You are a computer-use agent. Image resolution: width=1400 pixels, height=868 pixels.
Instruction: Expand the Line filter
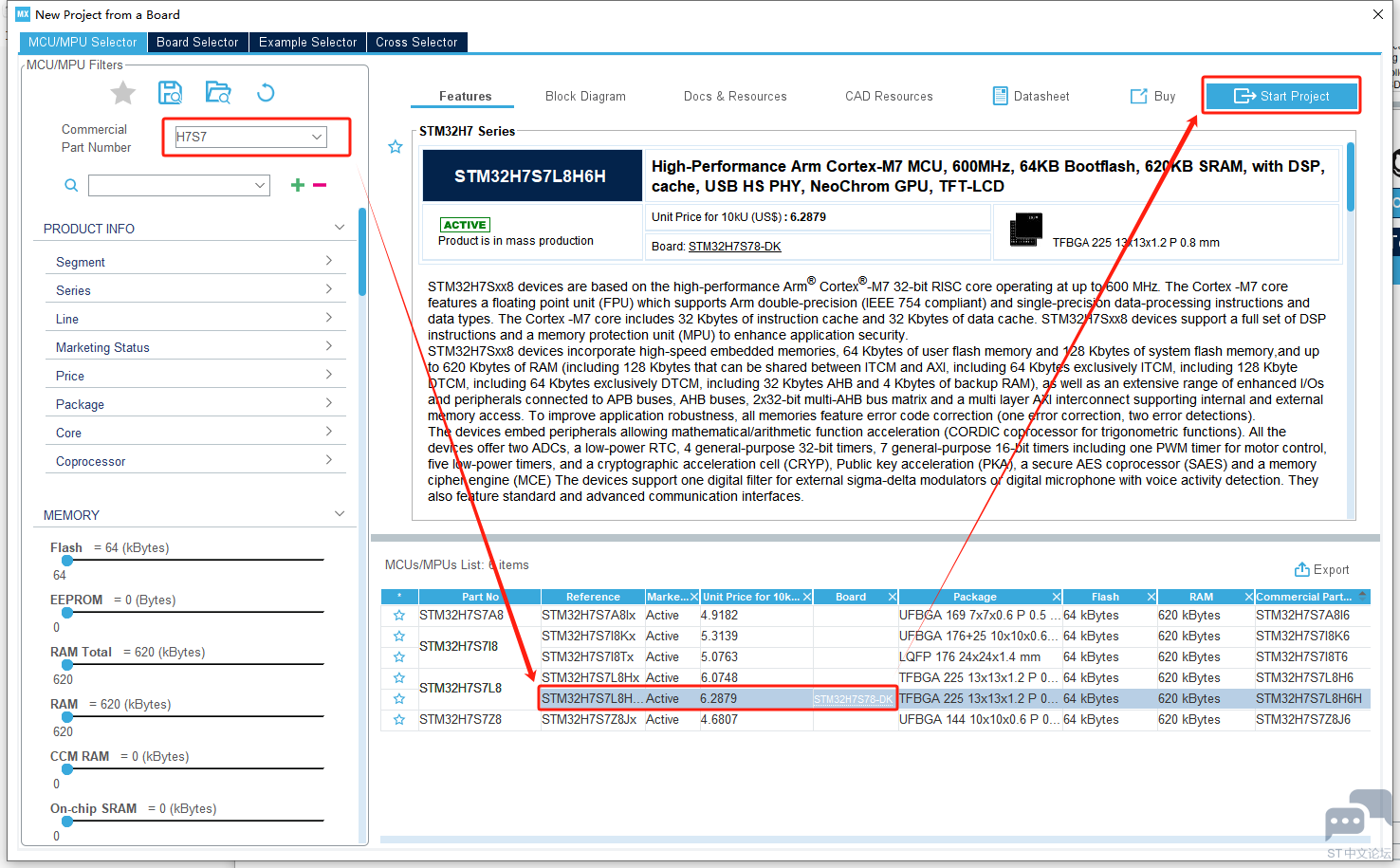point(329,318)
